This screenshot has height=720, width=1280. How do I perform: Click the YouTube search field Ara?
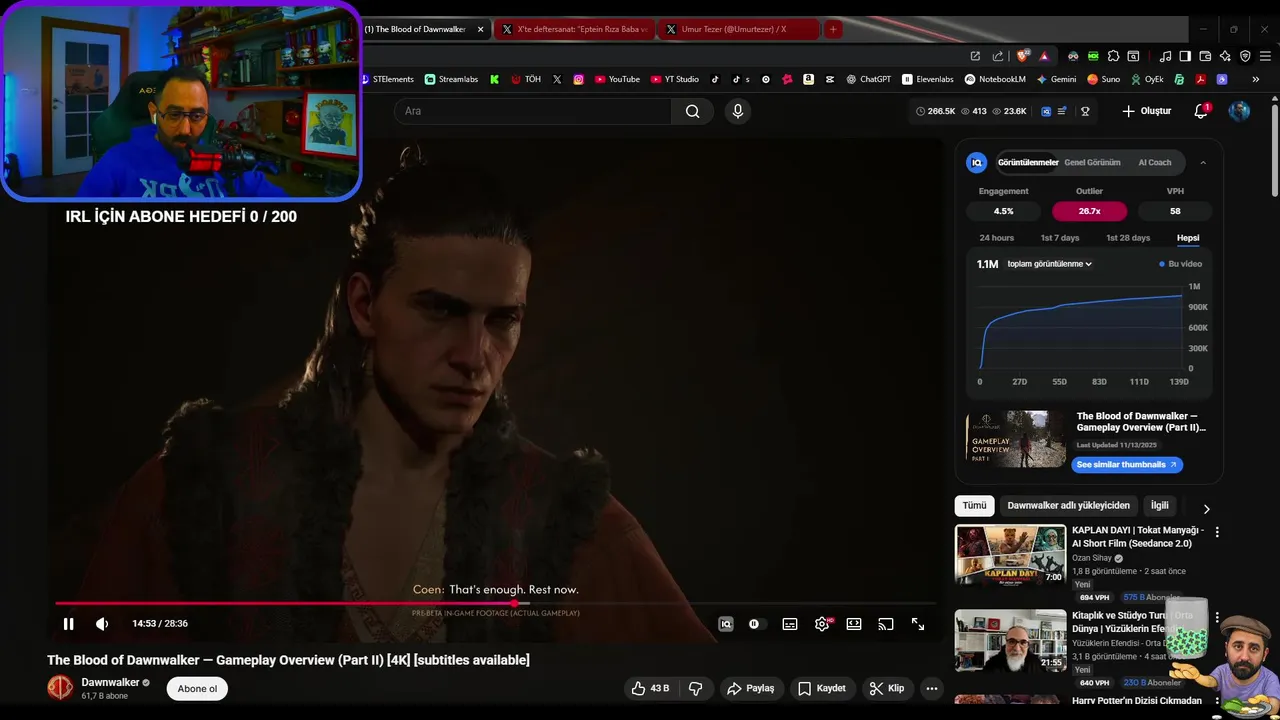point(533,111)
